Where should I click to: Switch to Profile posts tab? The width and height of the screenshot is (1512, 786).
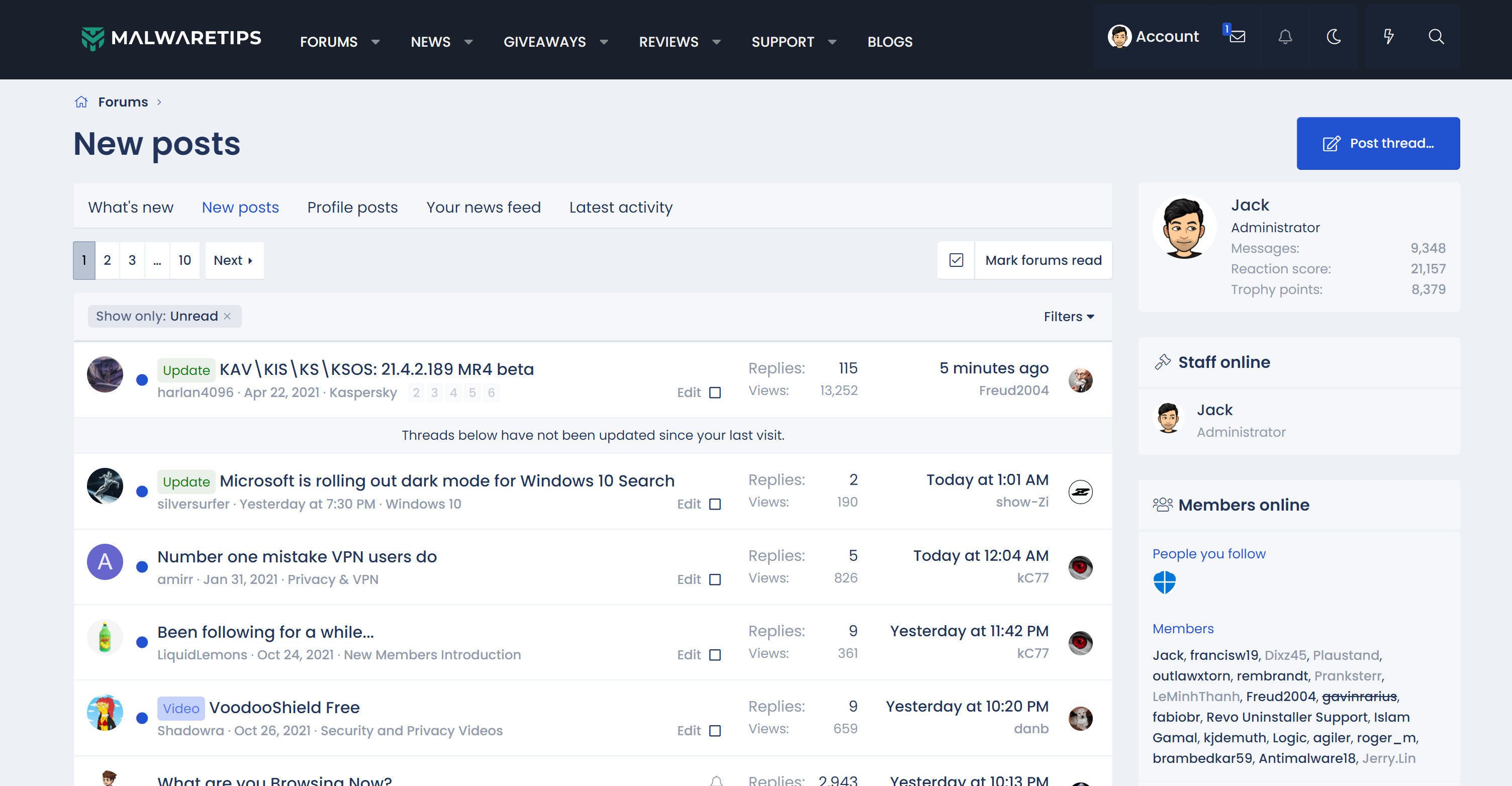point(352,207)
